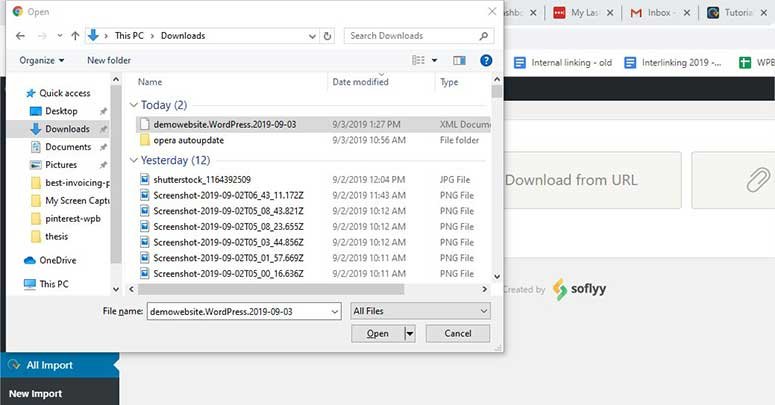Open the blue Help icon
Image resolution: width=775 pixels, height=405 pixels.
coord(486,60)
